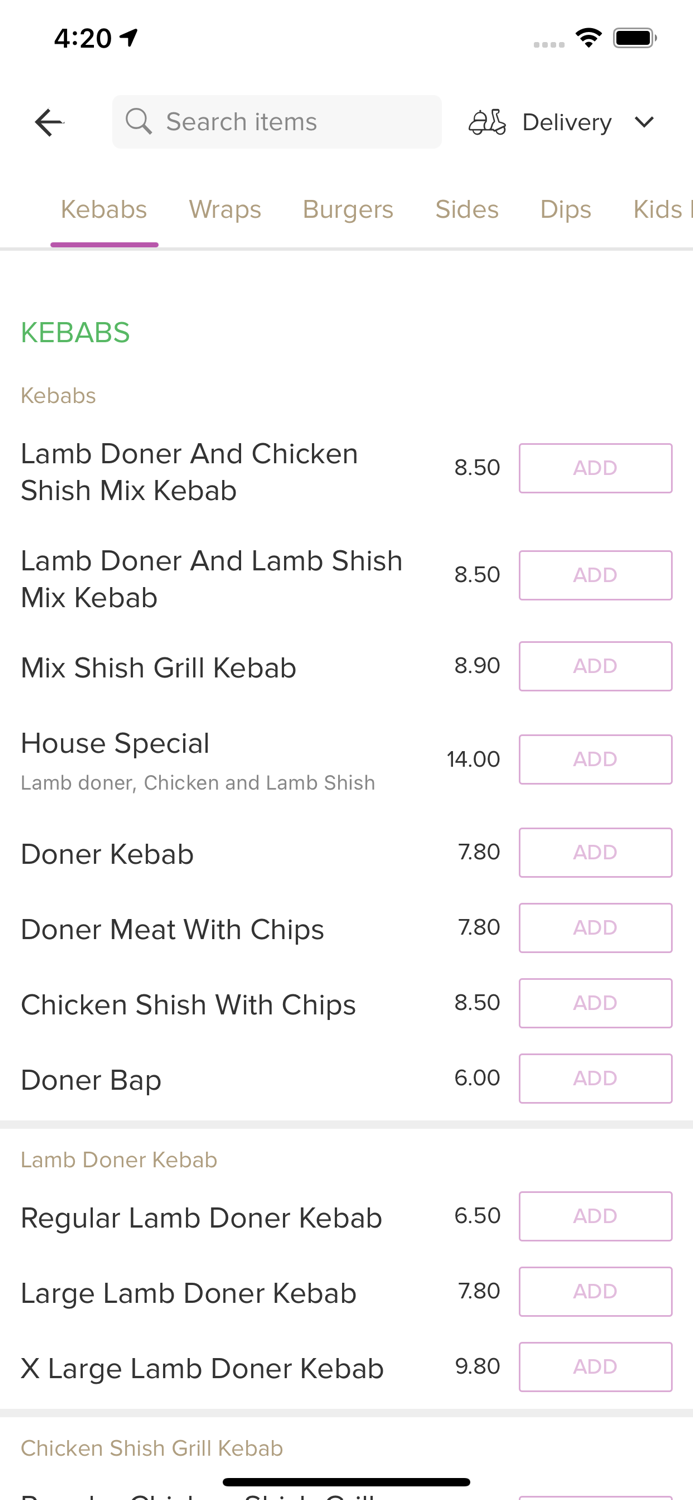
Task: Expand the Delivery dropdown chevron
Action: (644, 122)
